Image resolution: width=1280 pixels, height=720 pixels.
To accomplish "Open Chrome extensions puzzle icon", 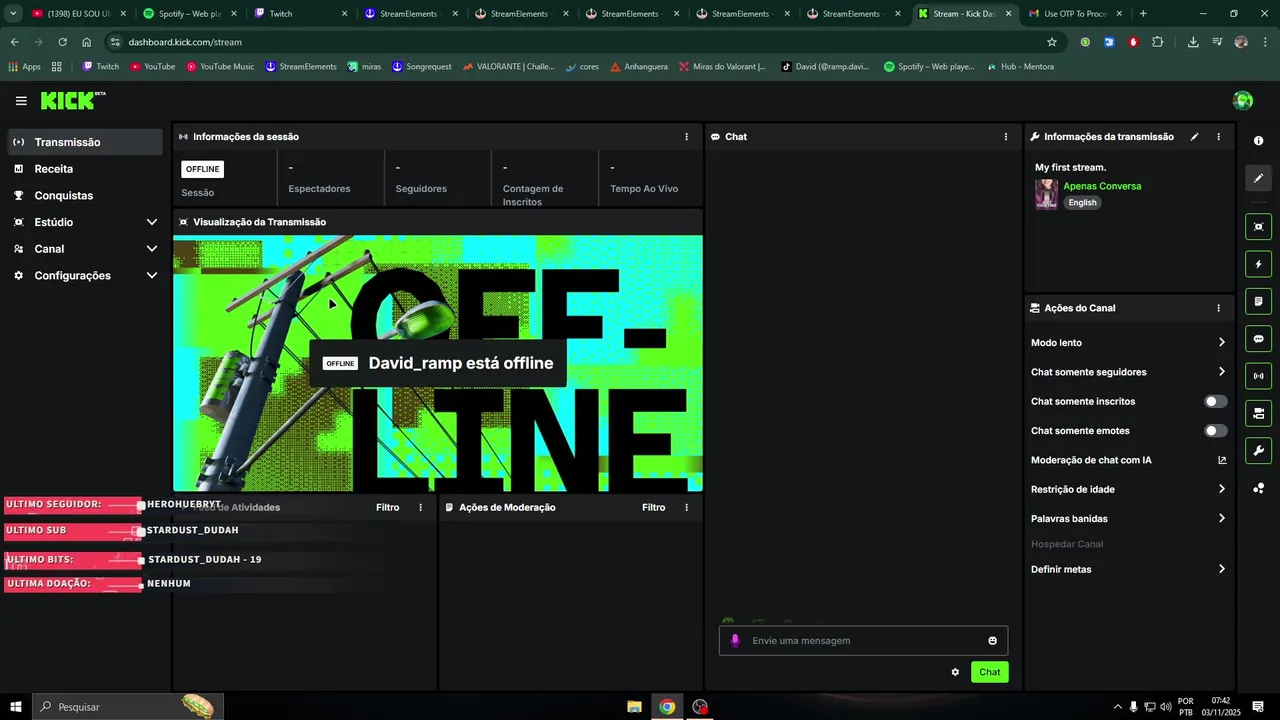I will [x=1157, y=42].
